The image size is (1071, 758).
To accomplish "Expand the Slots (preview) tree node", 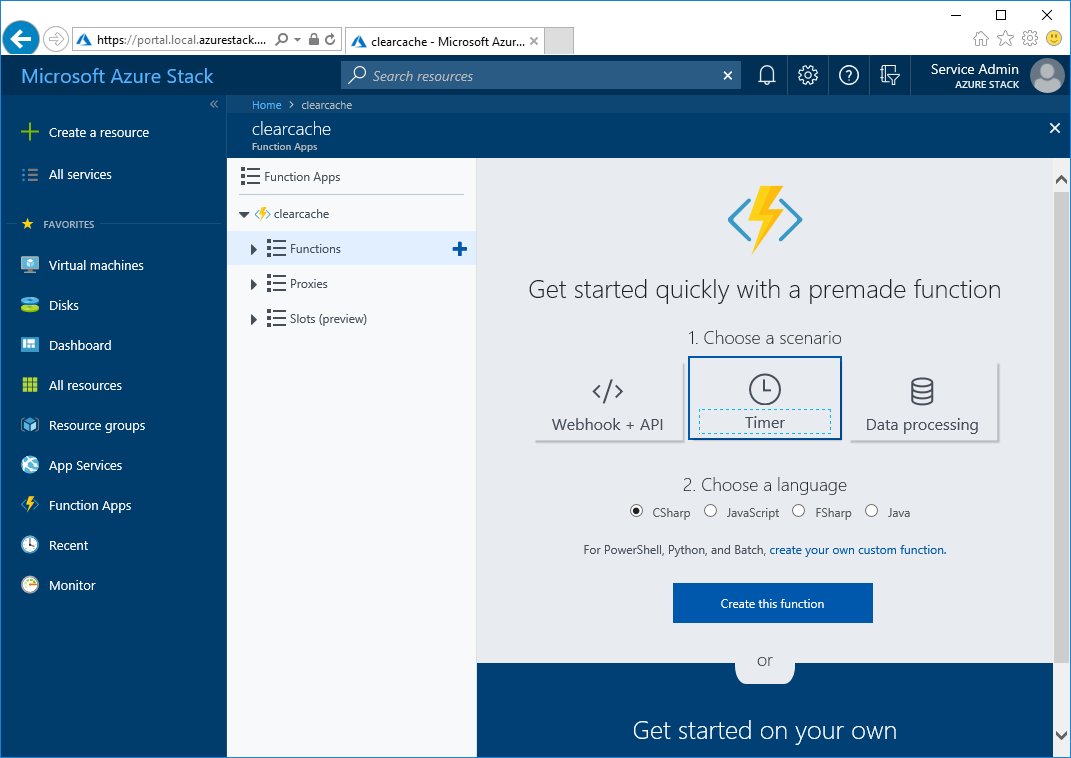I will pos(253,319).
